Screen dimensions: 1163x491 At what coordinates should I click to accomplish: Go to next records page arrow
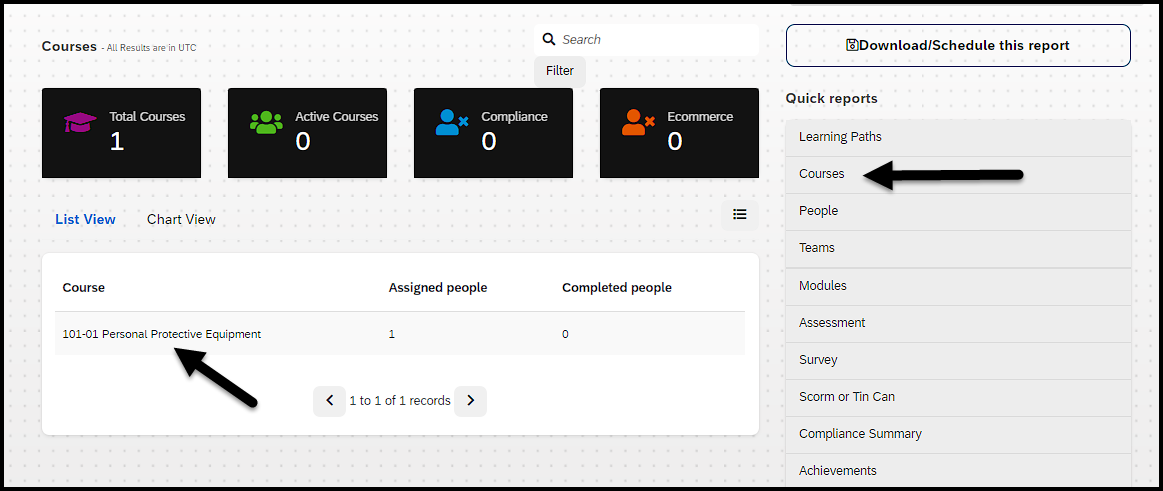(x=470, y=401)
